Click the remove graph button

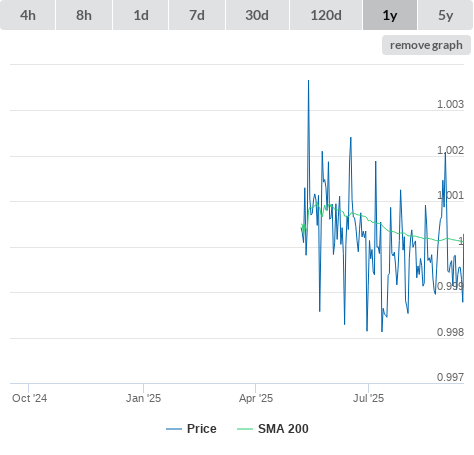pyautogui.click(x=426, y=45)
